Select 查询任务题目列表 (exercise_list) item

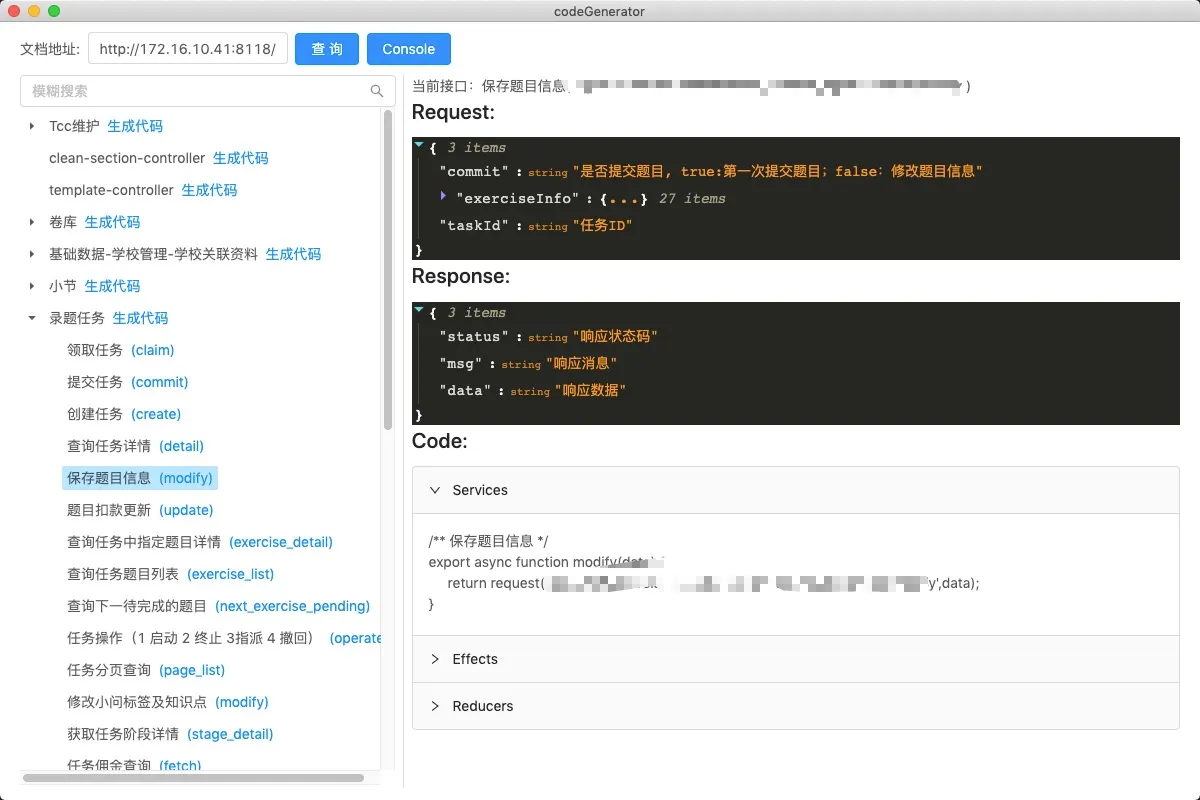[x=170, y=574]
